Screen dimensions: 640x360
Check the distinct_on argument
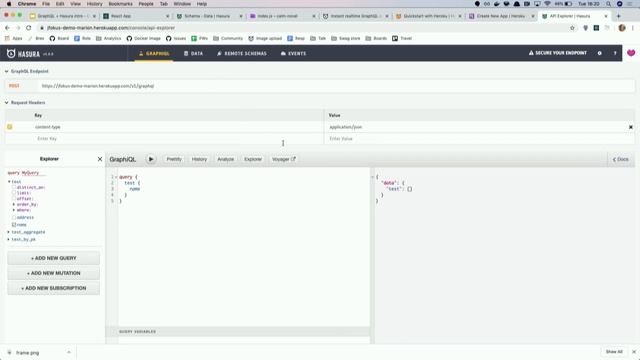(x=14, y=187)
